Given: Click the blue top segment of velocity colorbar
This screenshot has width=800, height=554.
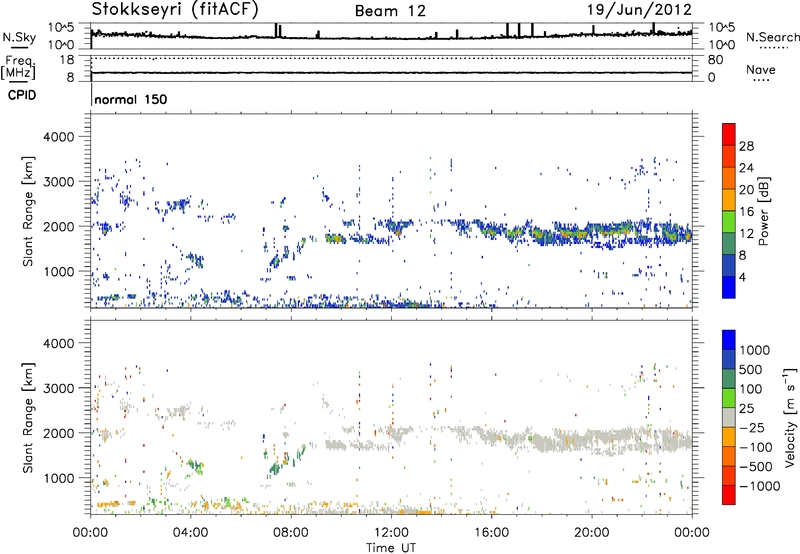Looking at the screenshot, I should (x=729, y=340).
